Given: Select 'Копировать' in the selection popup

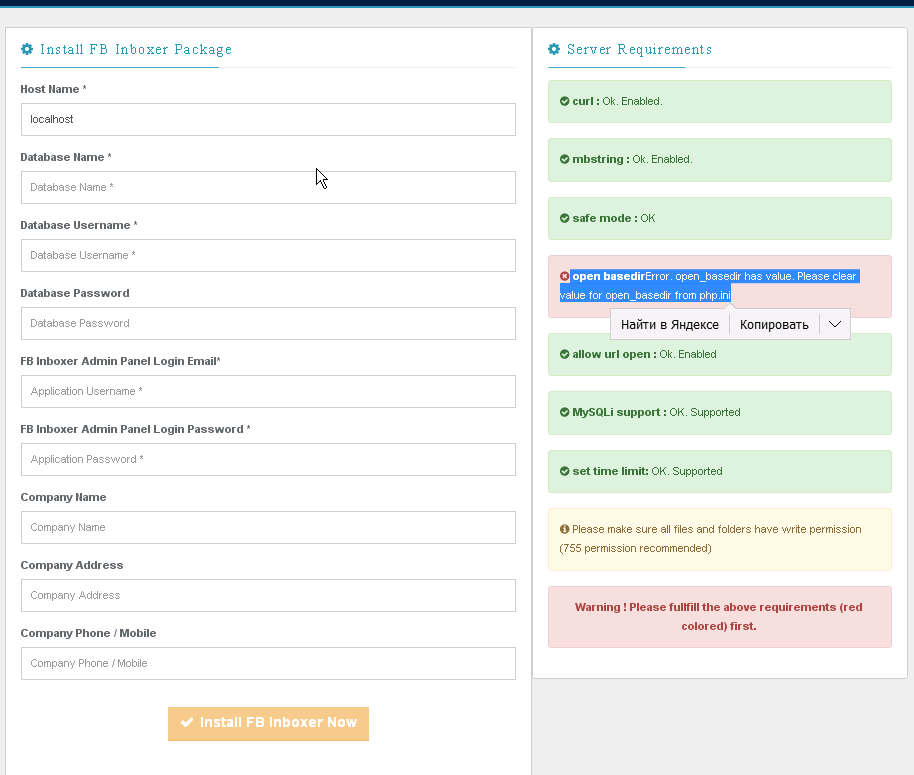Looking at the screenshot, I should tap(774, 324).
